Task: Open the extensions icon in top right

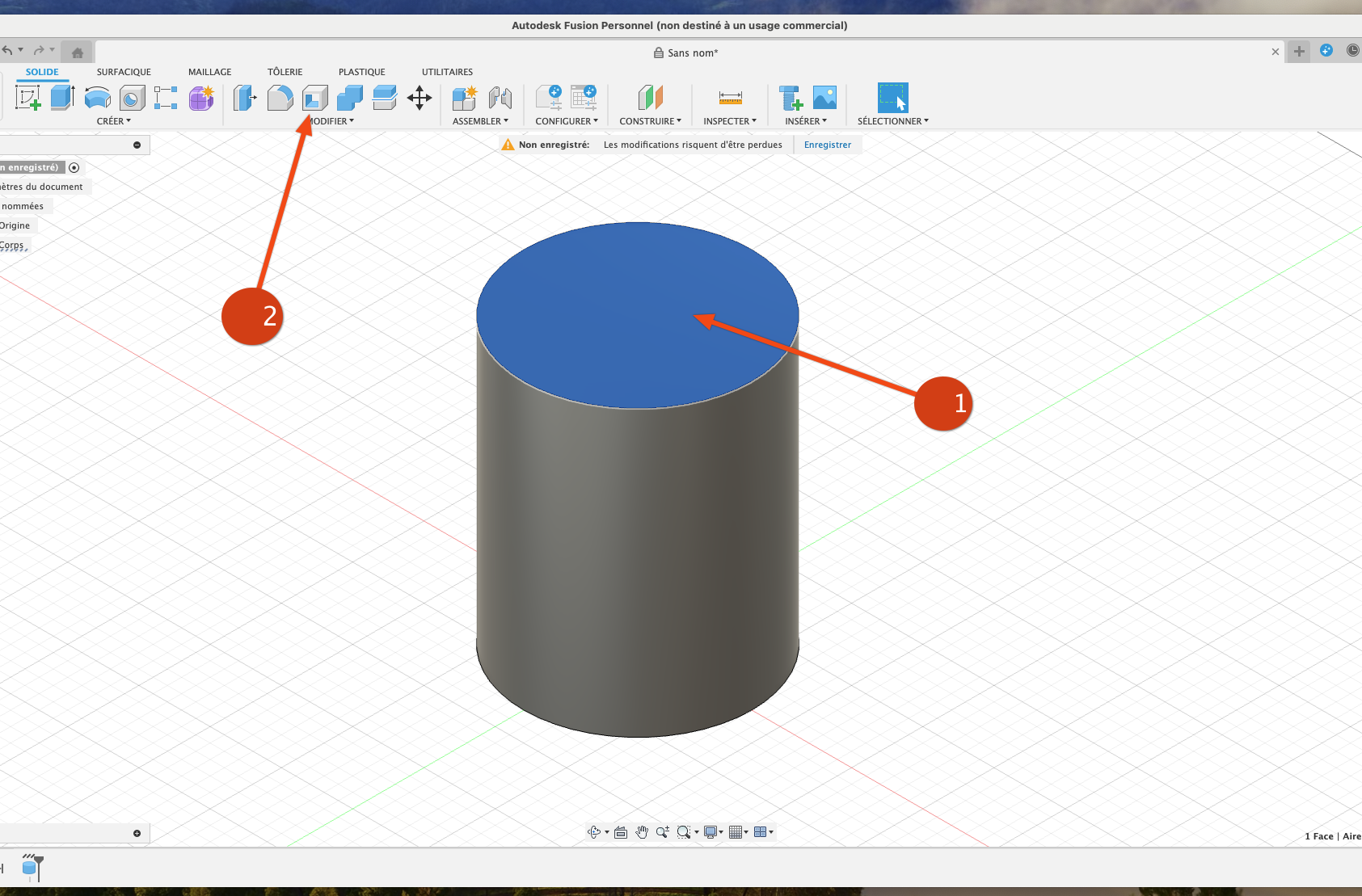Action: (x=1326, y=50)
